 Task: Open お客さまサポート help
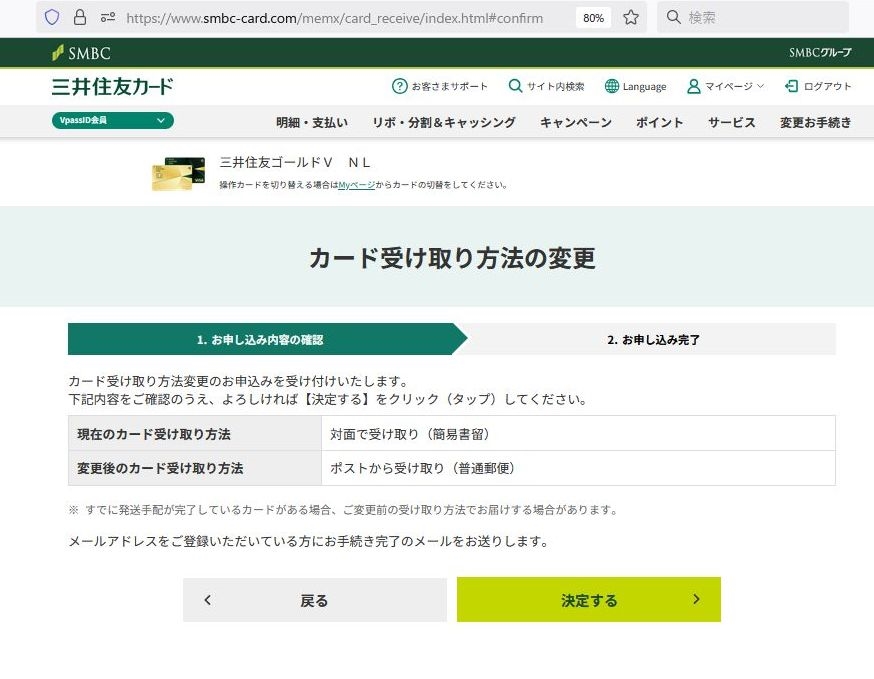click(x=440, y=86)
